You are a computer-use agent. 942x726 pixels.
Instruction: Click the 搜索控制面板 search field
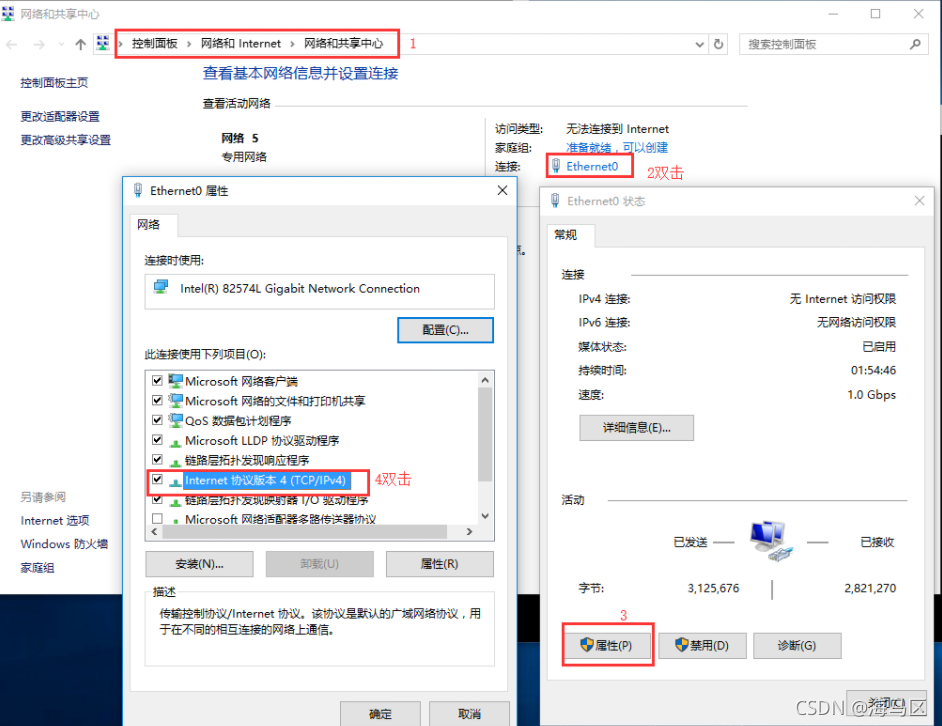pos(826,44)
